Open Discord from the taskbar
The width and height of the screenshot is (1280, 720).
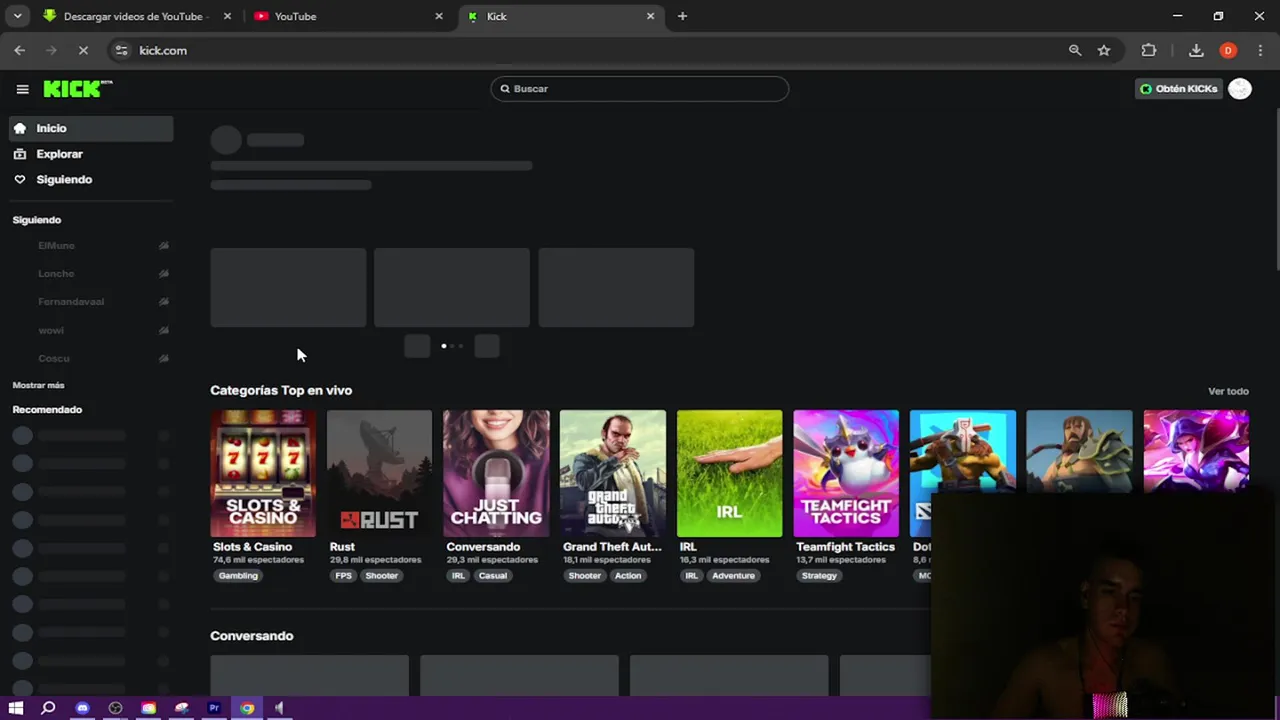(82, 708)
